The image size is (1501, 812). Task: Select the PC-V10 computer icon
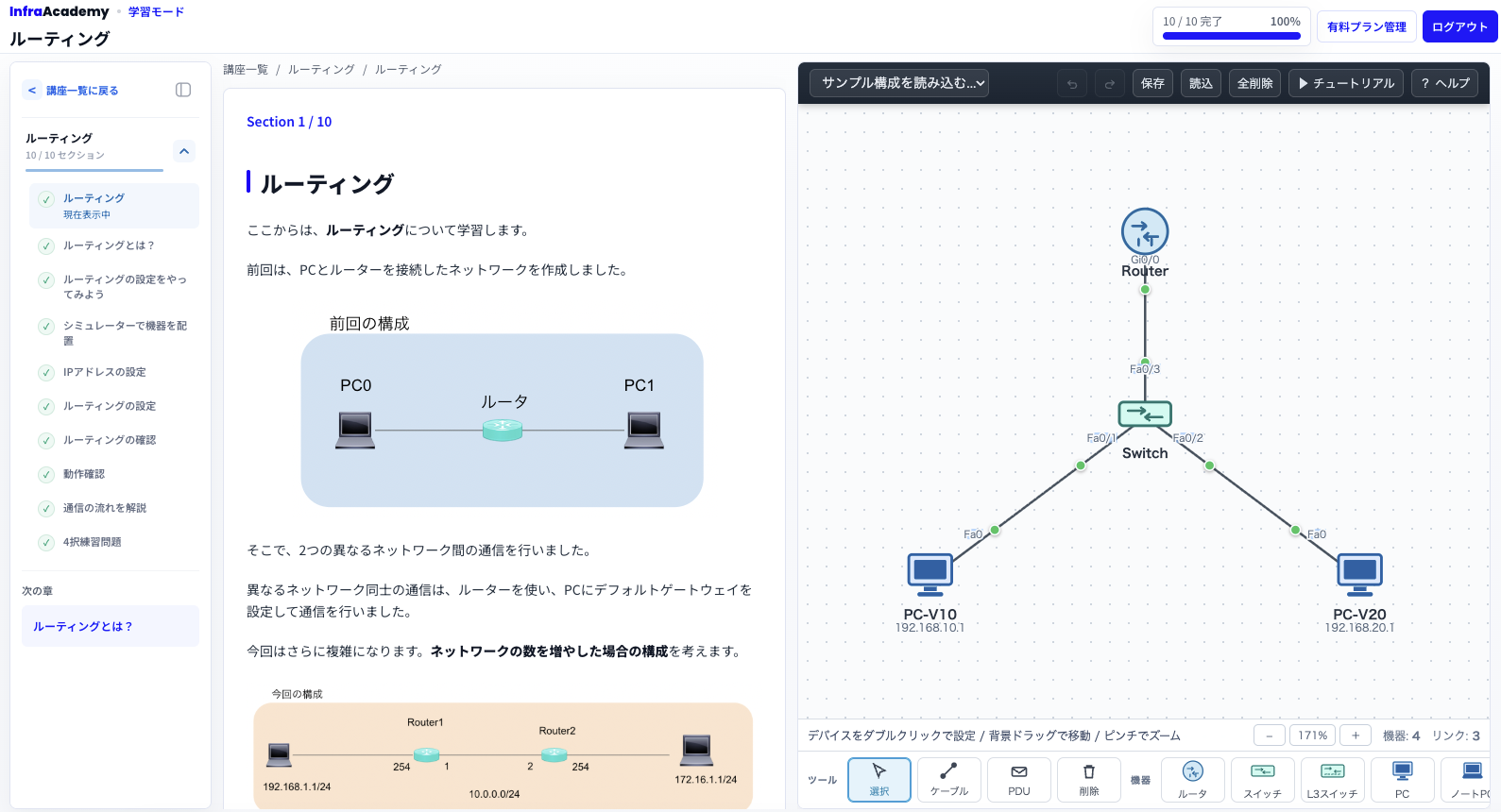pos(930,574)
